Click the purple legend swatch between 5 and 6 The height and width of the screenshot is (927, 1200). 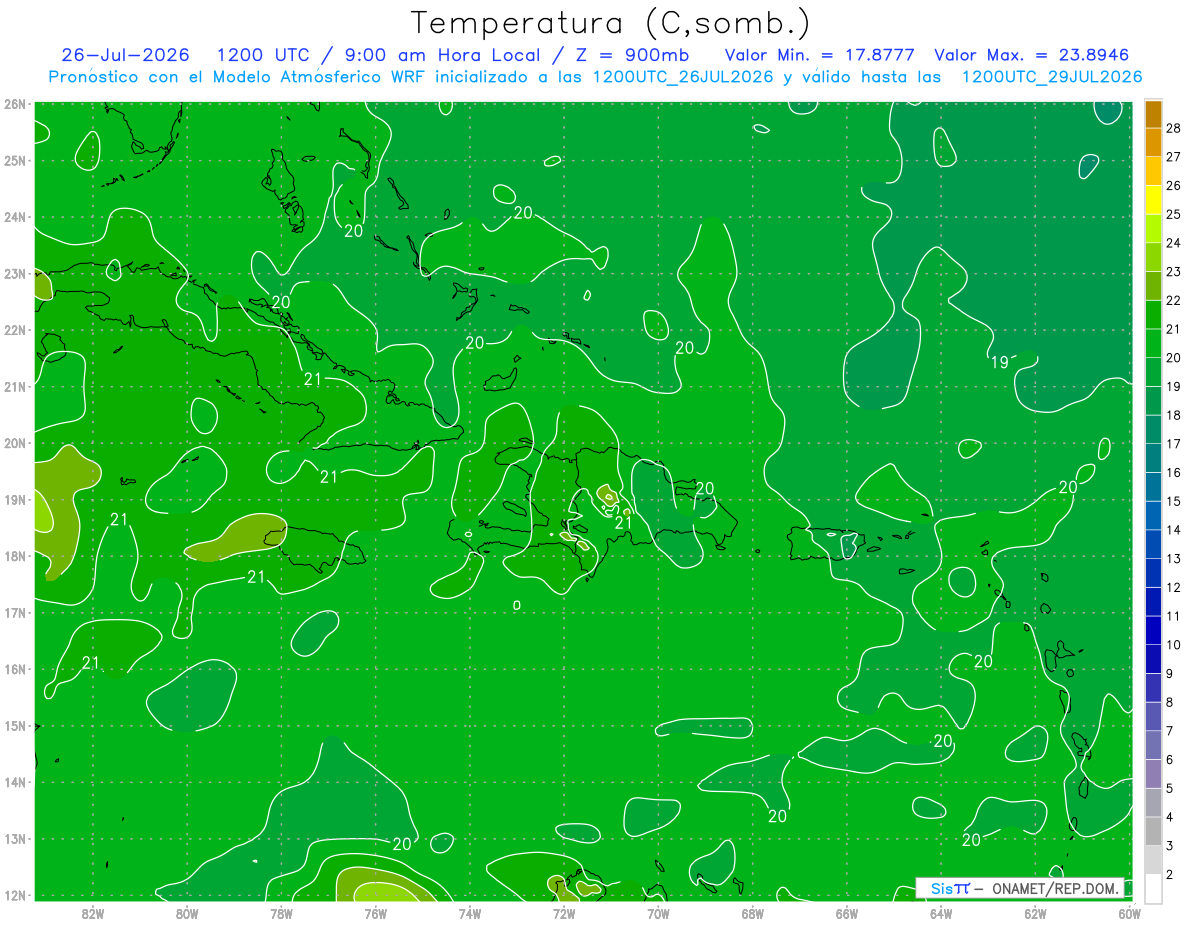[1153, 774]
